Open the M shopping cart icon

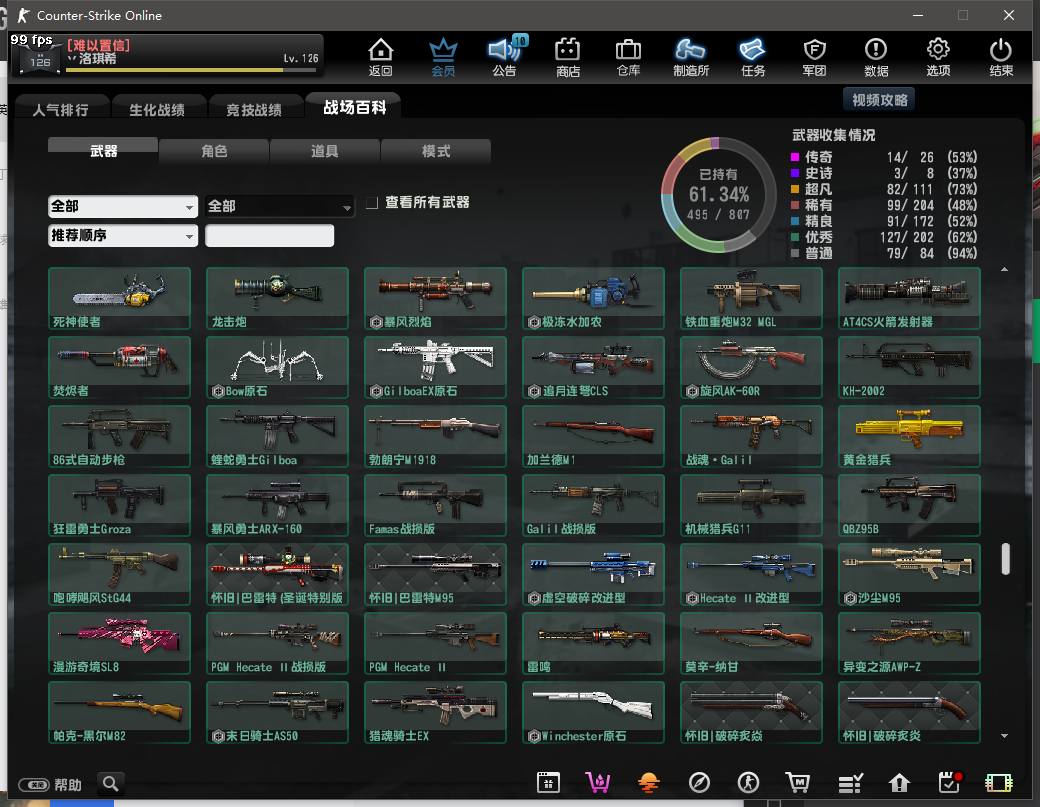pyautogui.click(x=798, y=783)
